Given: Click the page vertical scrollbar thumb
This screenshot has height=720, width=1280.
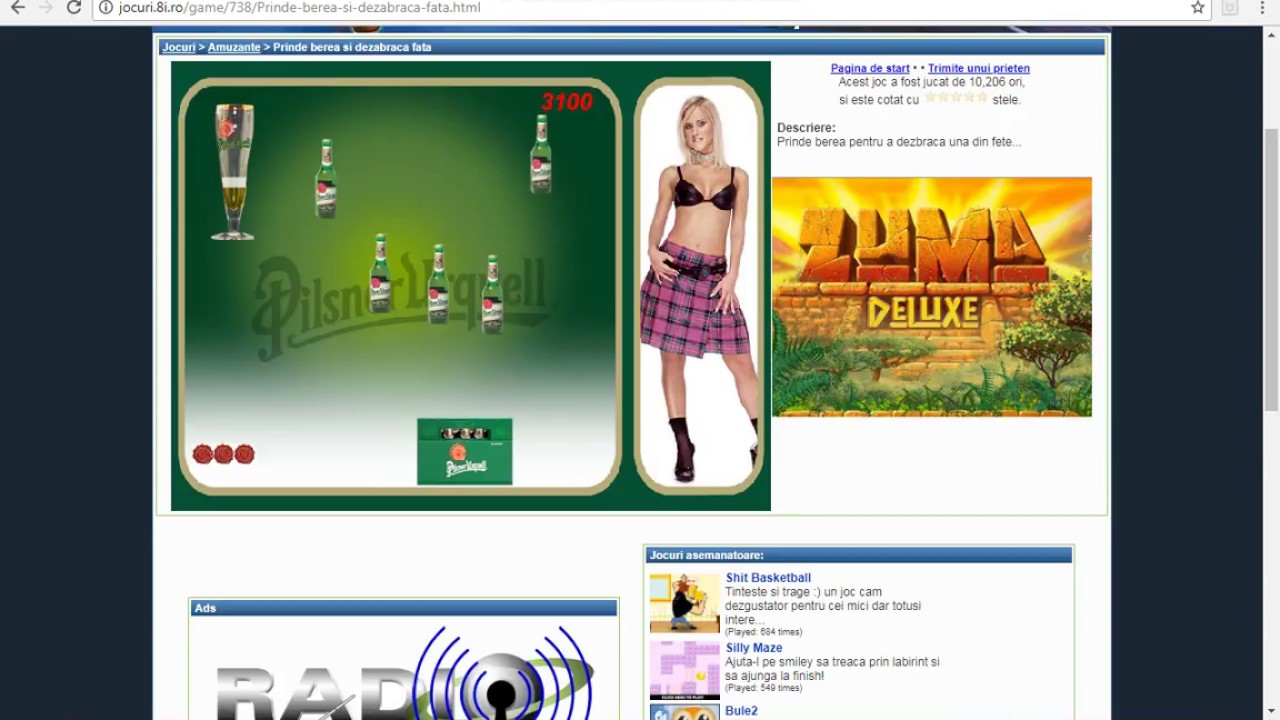Looking at the screenshot, I should pos(1271,269).
